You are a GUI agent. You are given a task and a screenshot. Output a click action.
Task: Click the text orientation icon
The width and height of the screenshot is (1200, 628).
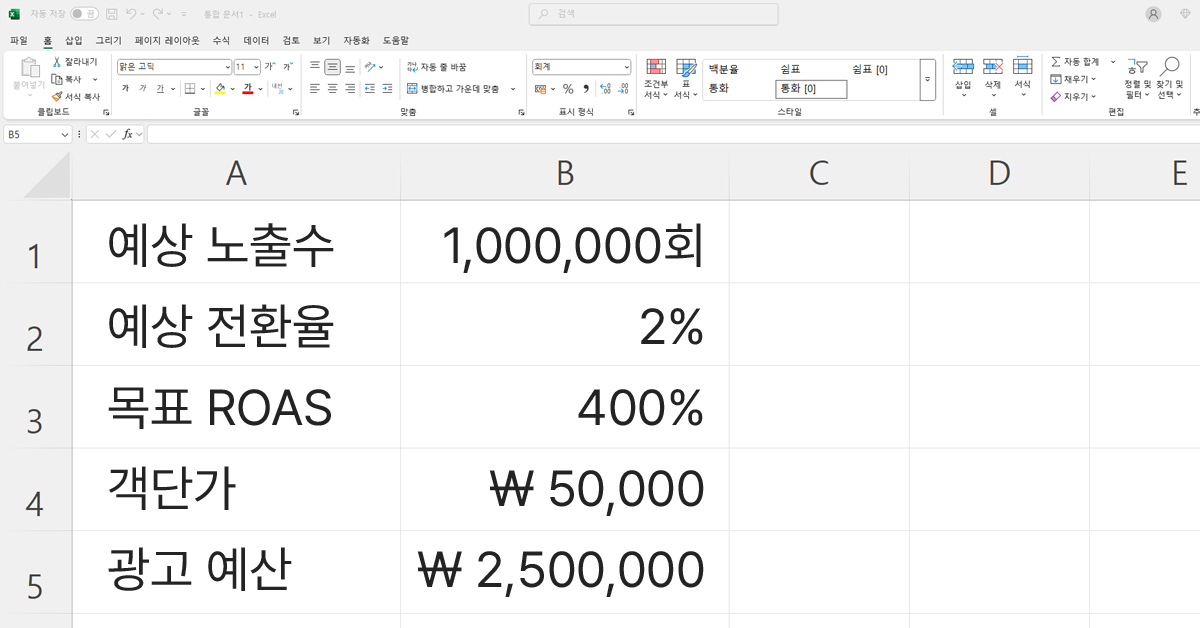coord(371,67)
